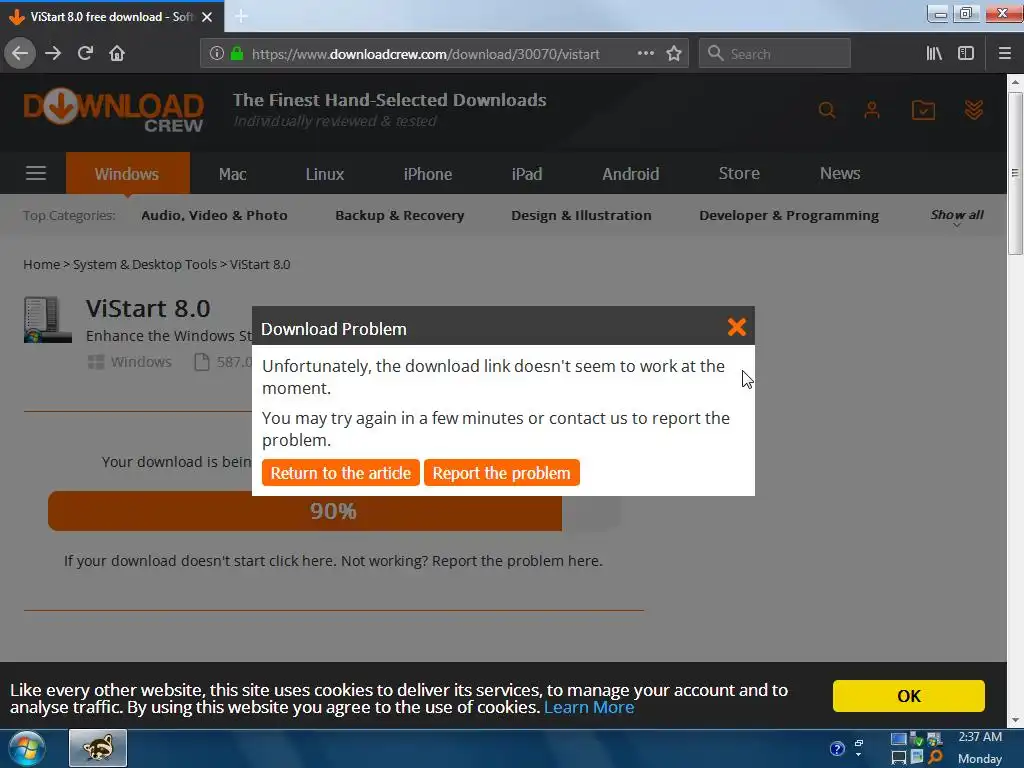Open the user account icon
Screen dimensions: 1024x768
872,110
